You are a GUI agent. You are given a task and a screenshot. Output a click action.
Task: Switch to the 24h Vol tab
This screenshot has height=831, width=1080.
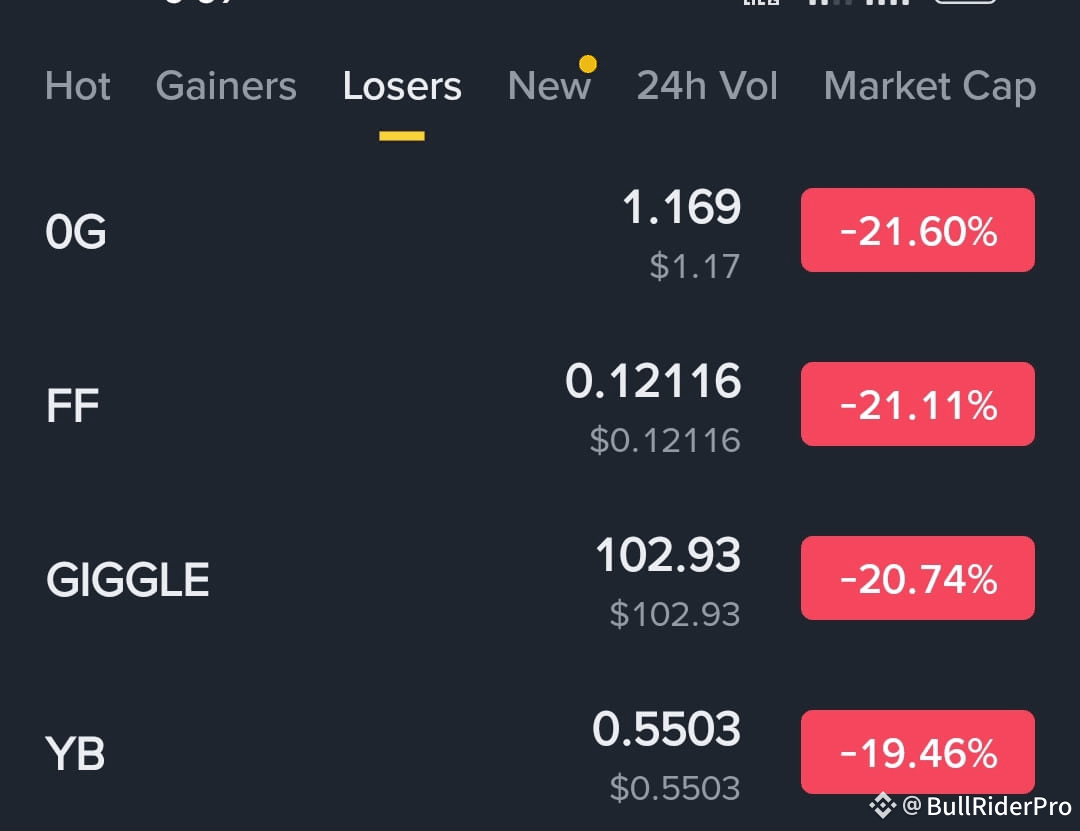[707, 87]
